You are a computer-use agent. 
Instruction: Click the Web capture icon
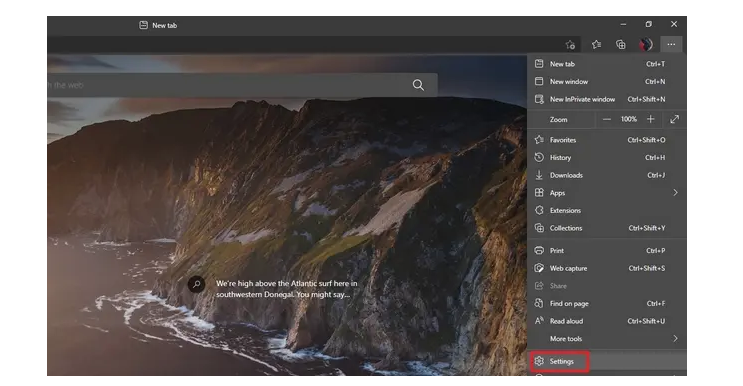point(539,268)
